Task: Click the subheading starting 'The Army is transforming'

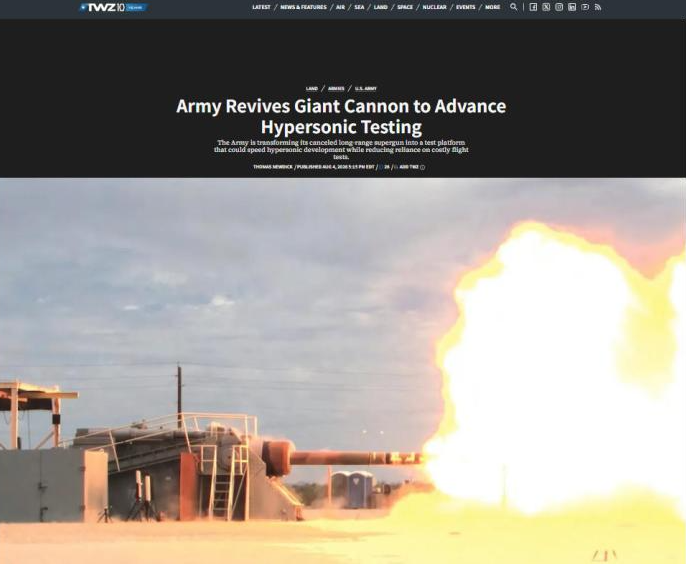Action: point(341,150)
